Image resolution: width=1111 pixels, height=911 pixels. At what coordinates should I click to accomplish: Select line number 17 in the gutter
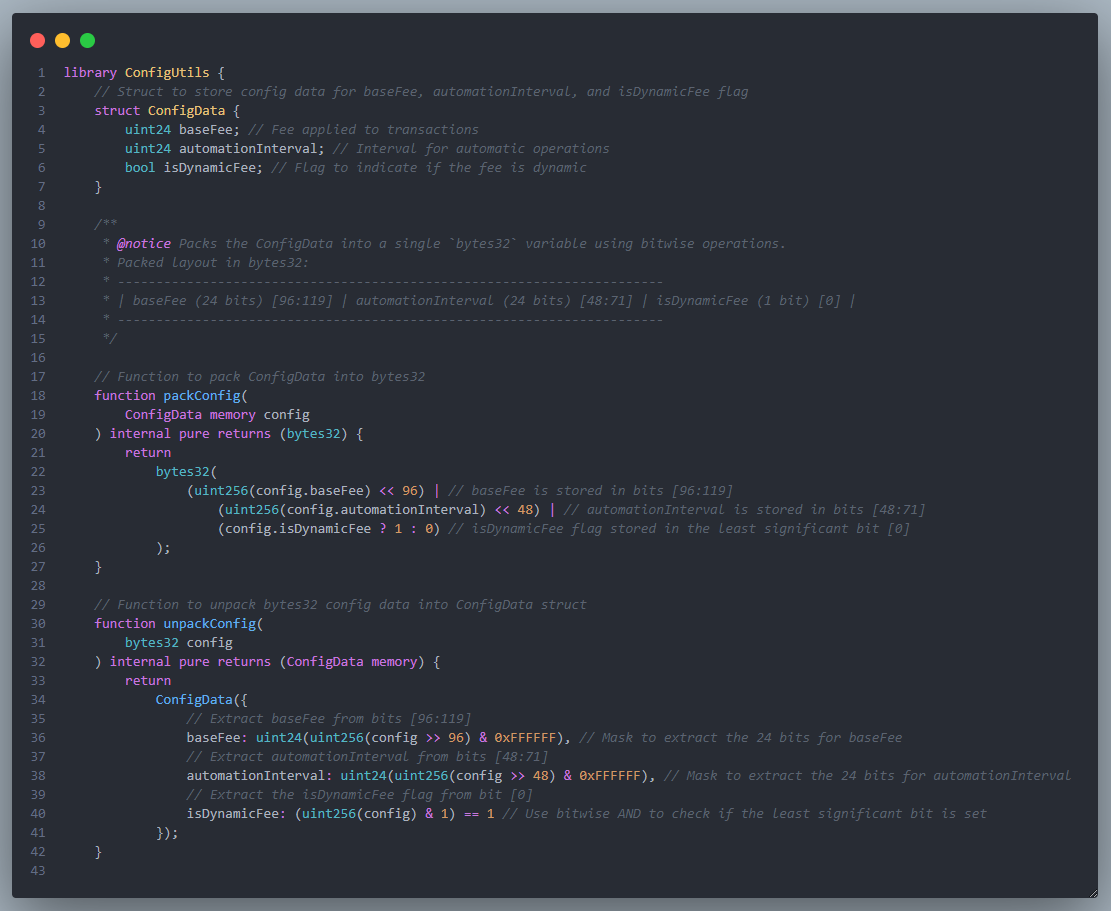click(x=38, y=377)
